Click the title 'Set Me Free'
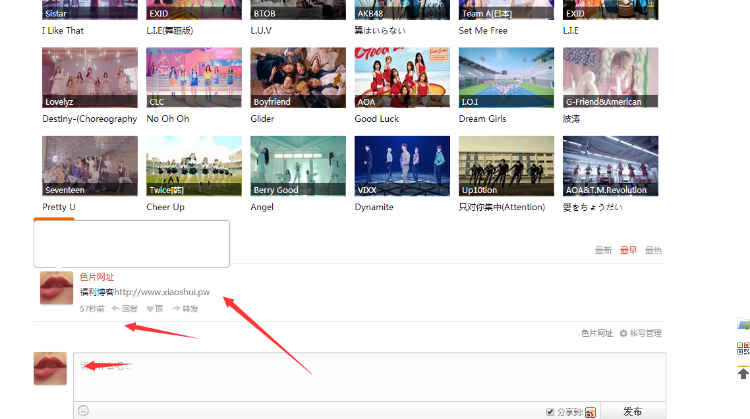The width and height of the screenshot is (750, 419). coord(483,31)
